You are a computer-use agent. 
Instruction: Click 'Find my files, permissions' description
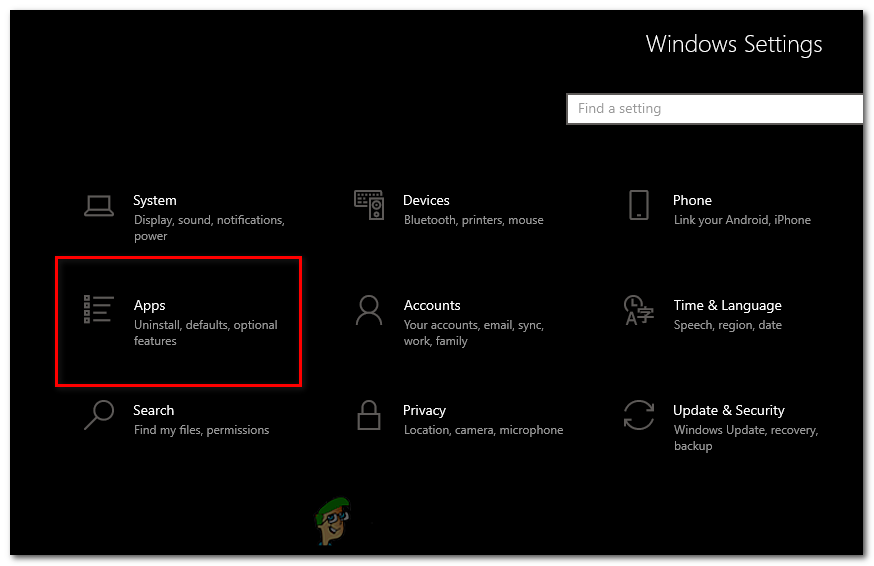(x=201, y=430)
